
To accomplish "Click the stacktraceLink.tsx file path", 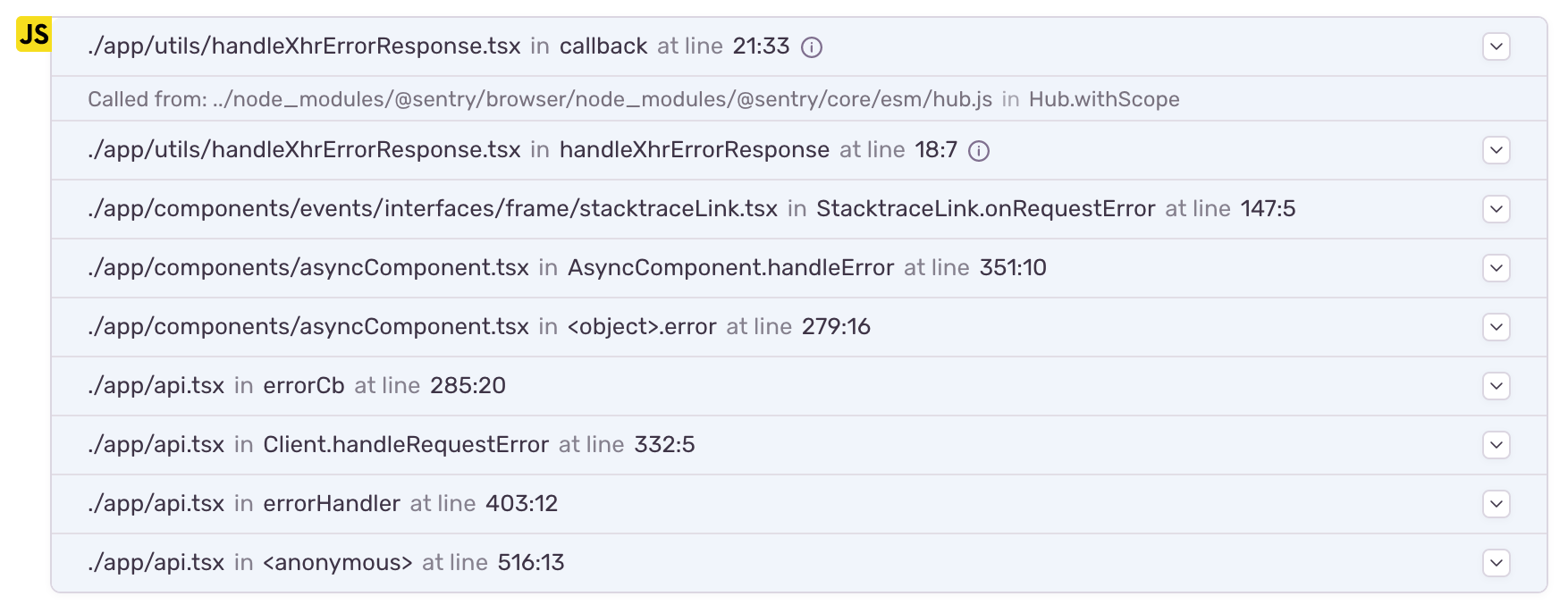I will 433,209.
